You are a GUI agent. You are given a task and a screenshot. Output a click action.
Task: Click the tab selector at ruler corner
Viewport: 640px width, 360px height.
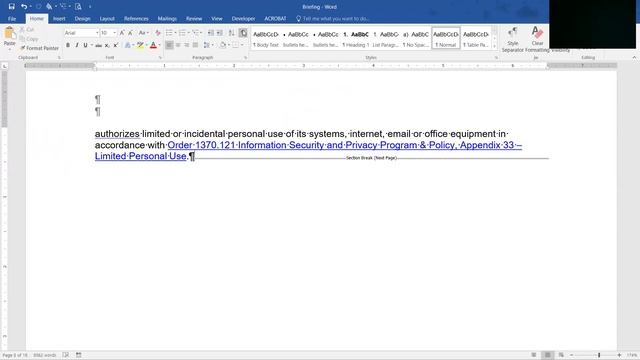(x=4, y=66)
